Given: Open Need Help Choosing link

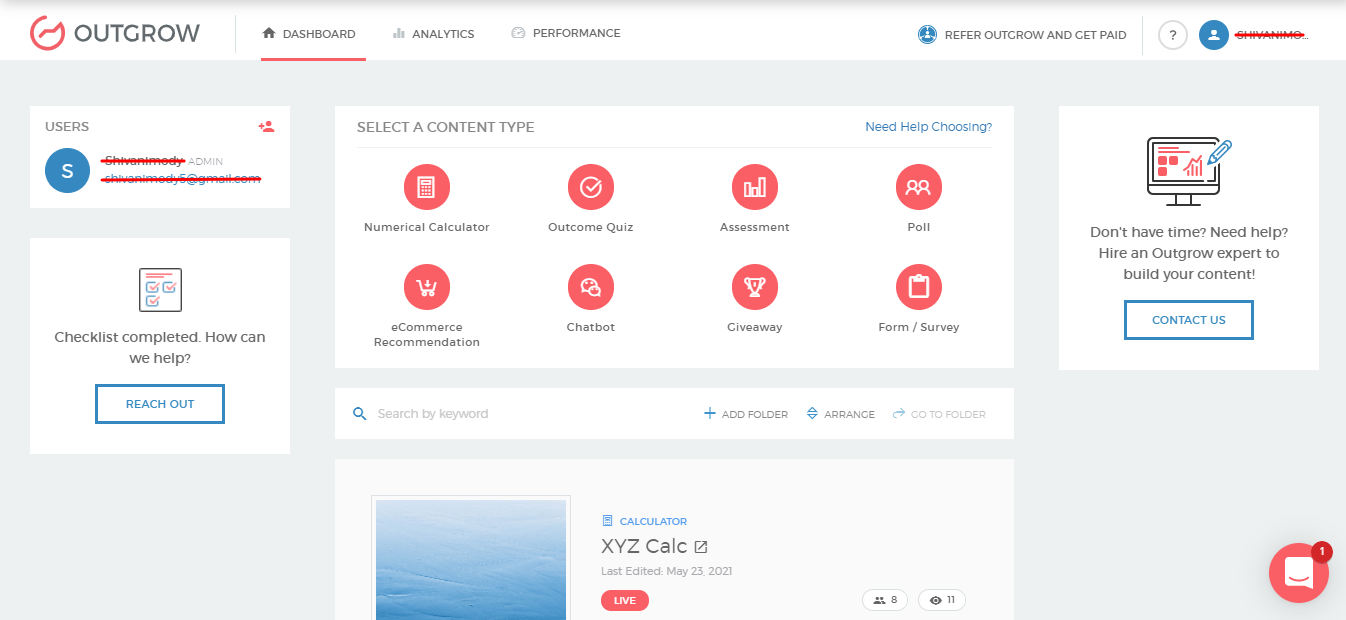Looking at the screenshot, I should point(928,127).
